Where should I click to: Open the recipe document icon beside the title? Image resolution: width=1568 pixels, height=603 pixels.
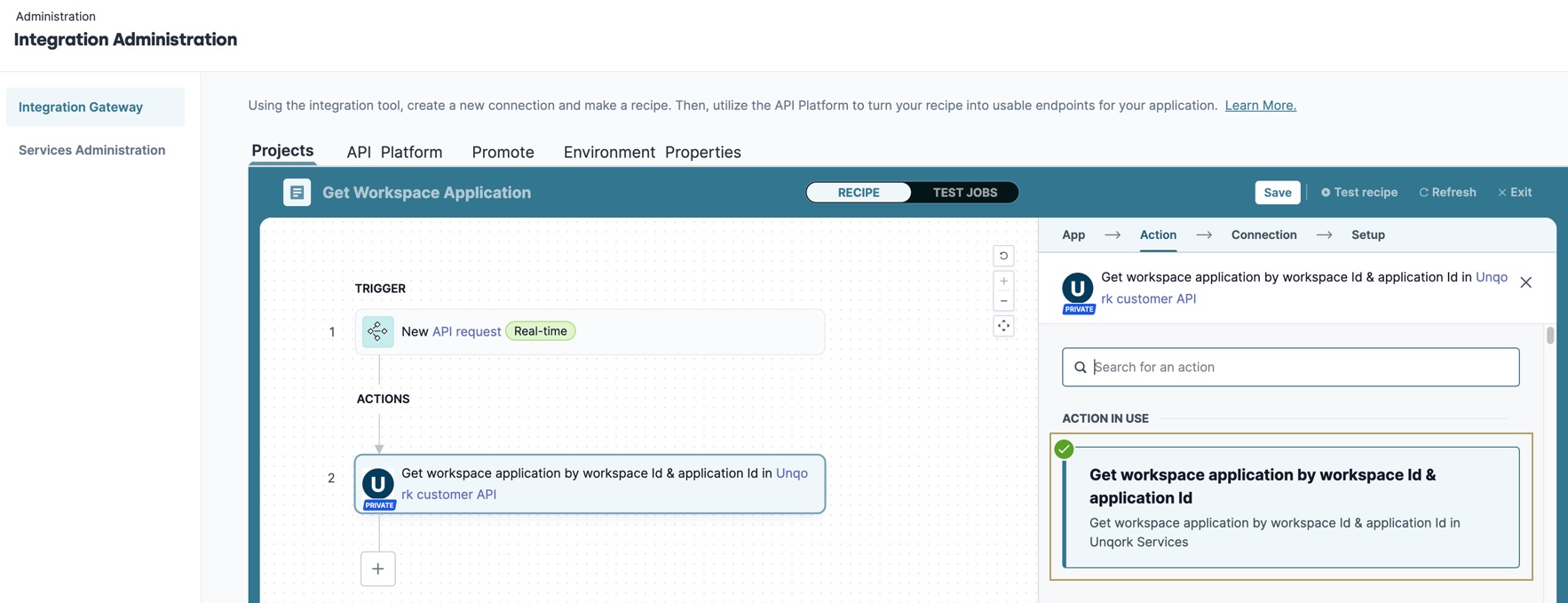297,192
